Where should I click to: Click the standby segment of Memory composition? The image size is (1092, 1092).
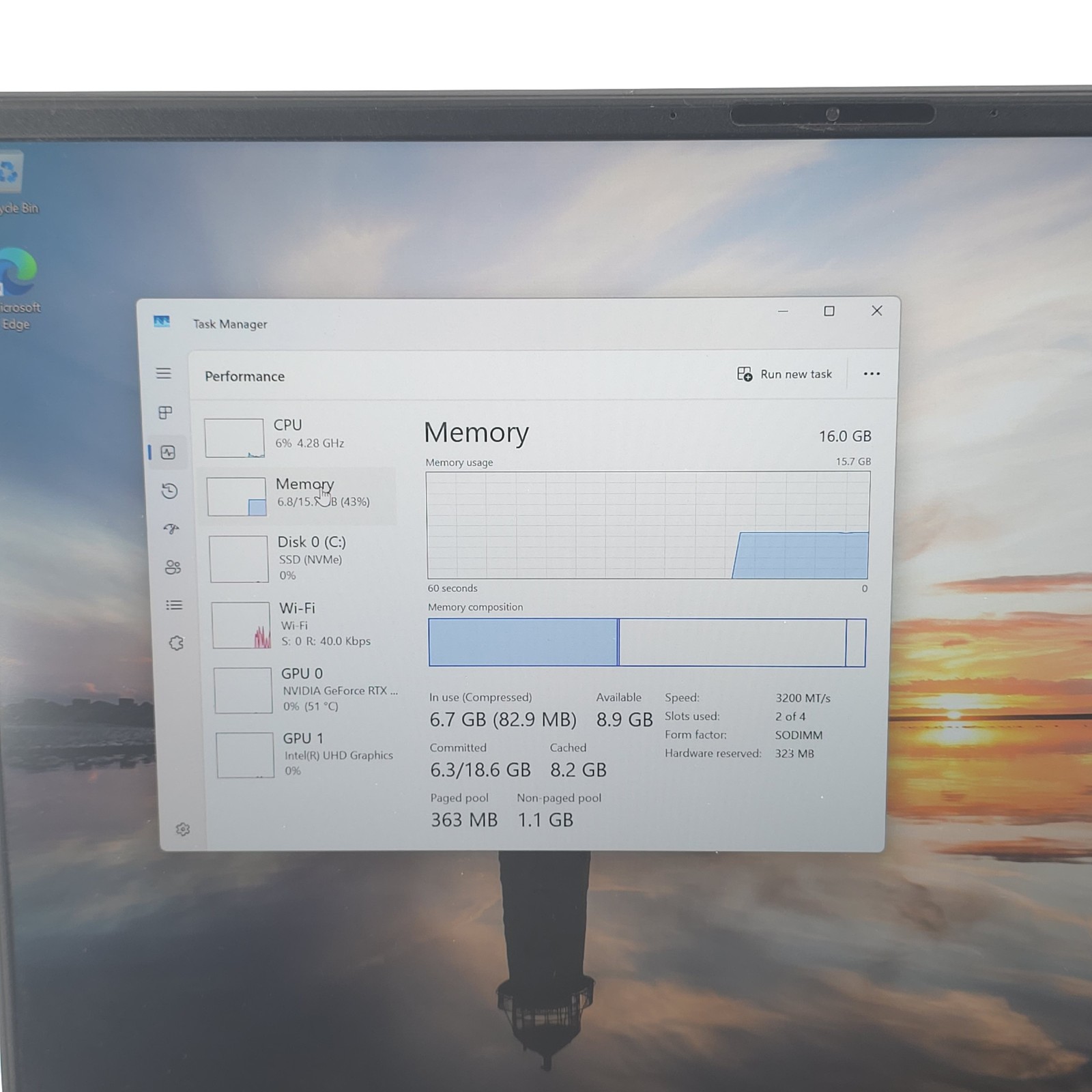click(732, 642)
